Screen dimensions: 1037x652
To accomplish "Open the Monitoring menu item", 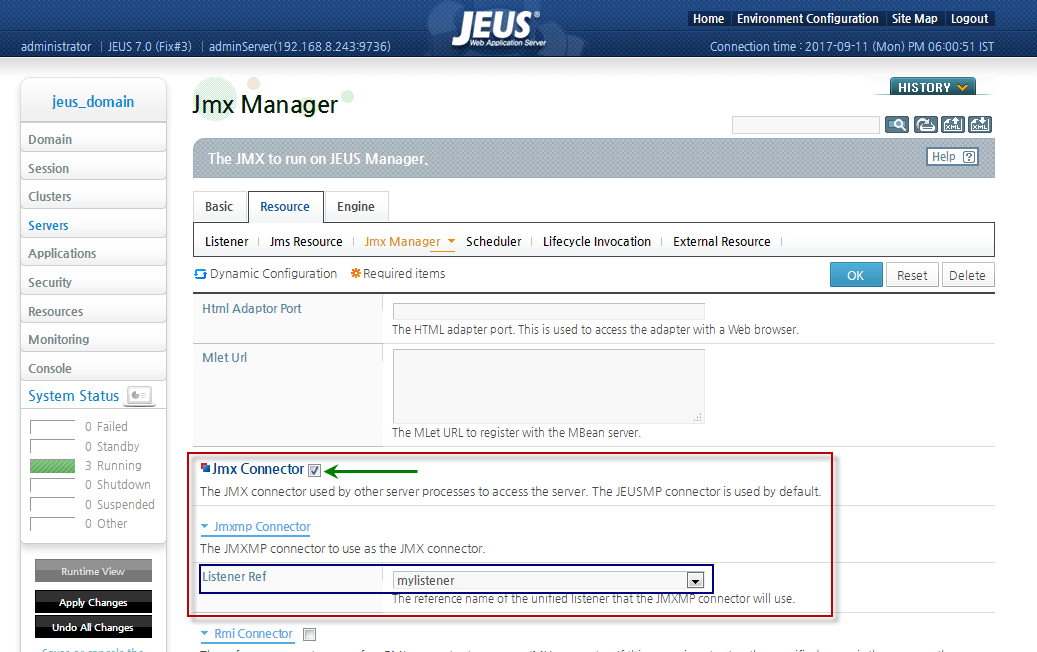I will 93,339.
